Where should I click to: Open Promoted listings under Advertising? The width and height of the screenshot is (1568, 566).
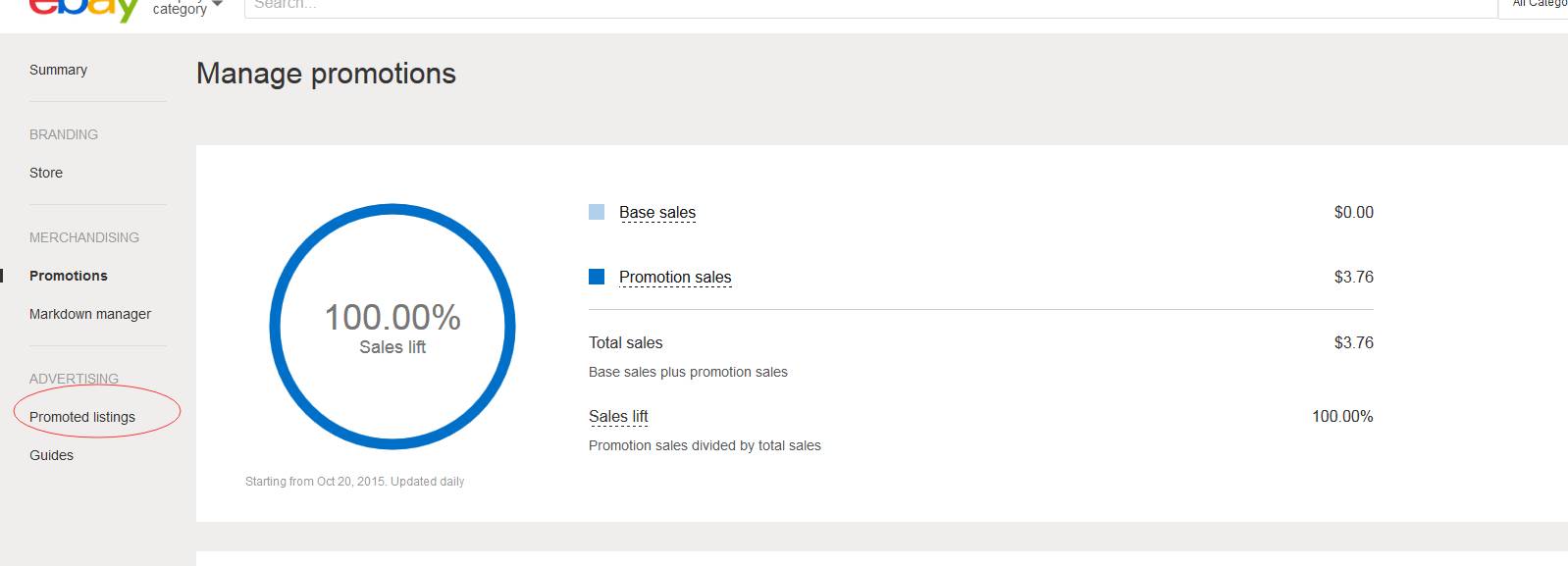pyautogui.click(x=82, y=417)
